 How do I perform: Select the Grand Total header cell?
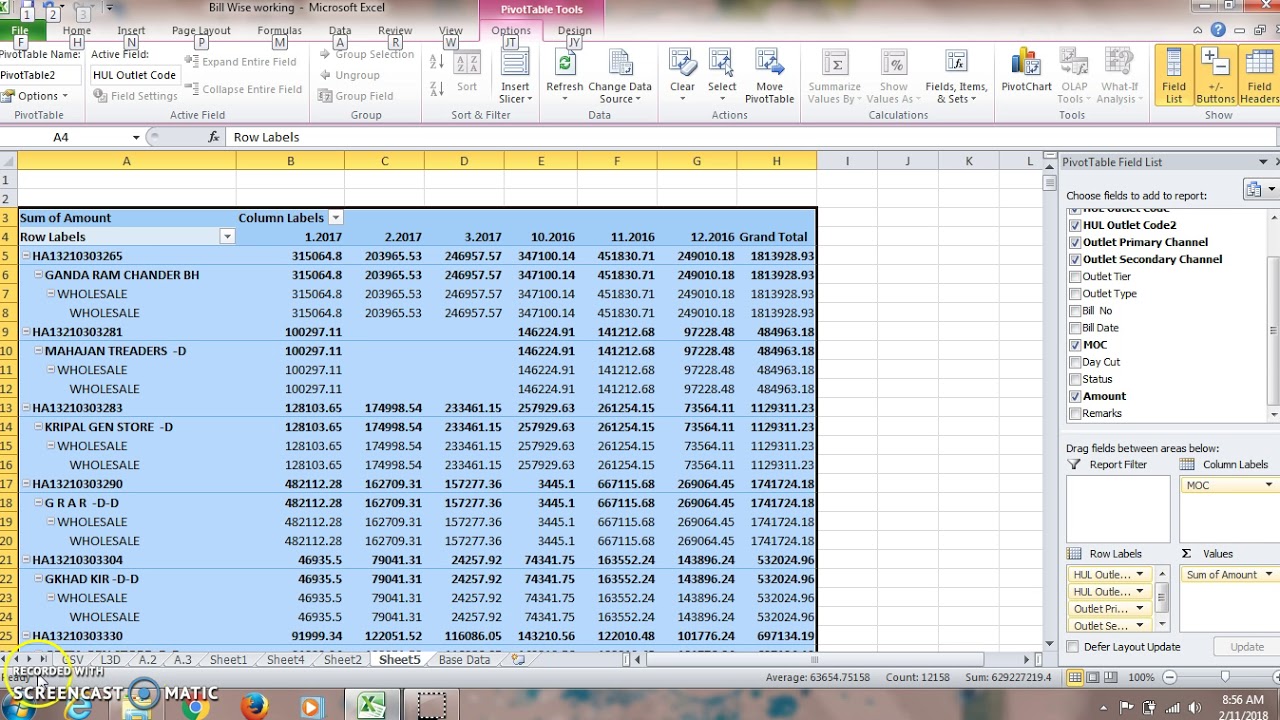click(x=776, y=237)
